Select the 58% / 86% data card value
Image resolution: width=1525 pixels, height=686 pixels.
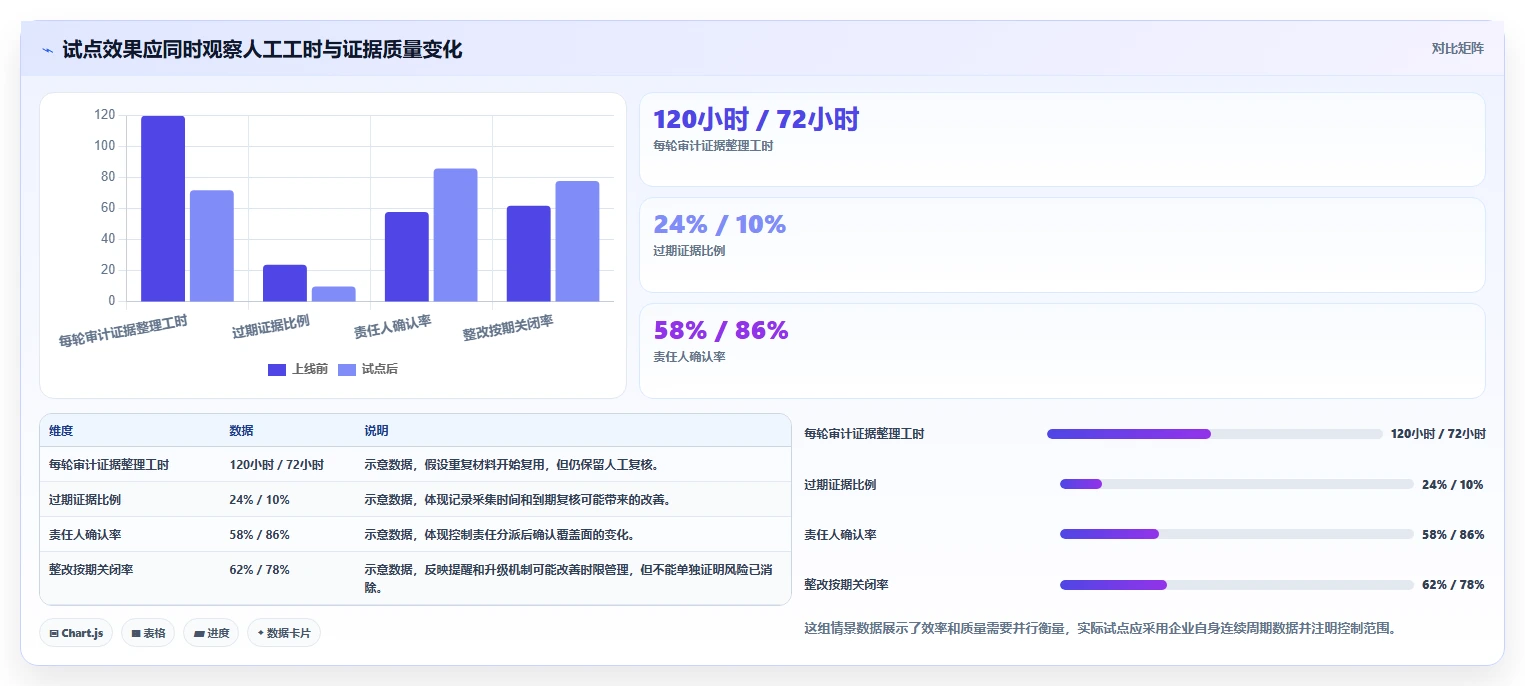tap(721, 330)
